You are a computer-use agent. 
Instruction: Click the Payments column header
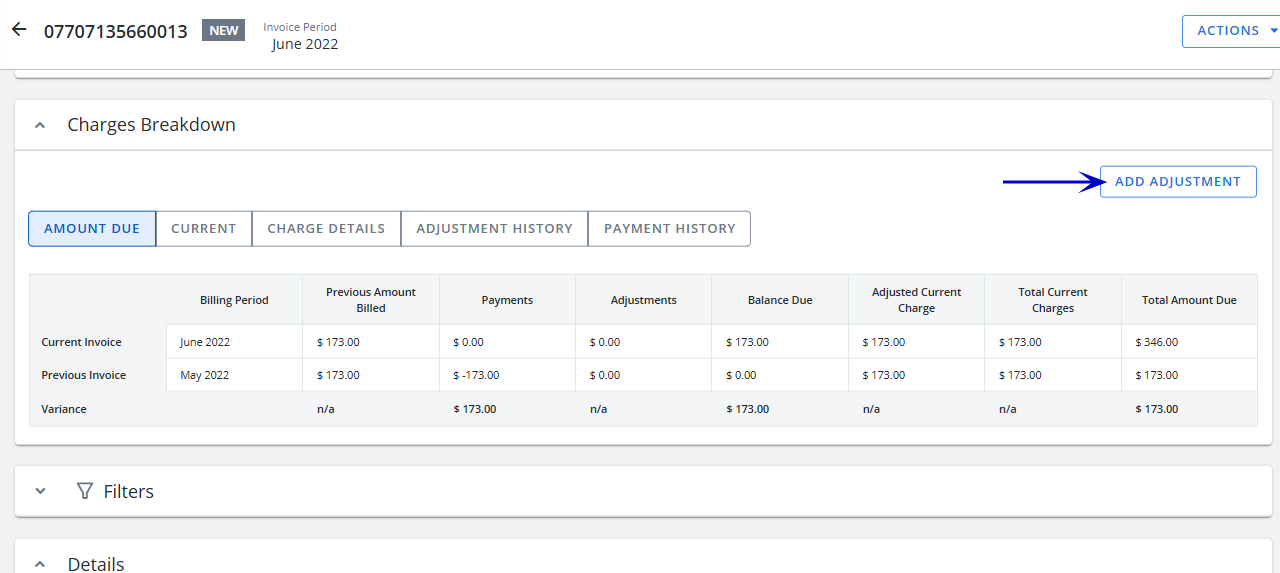point(507,300)
